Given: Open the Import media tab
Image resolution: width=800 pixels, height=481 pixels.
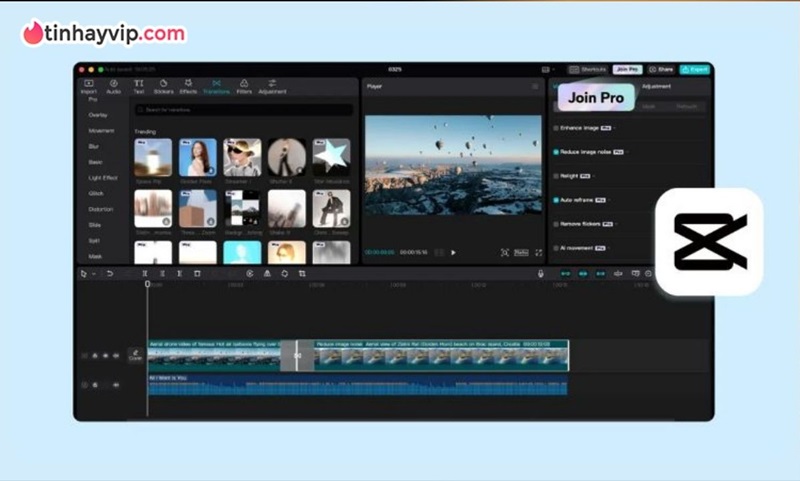Looking at the screenshot, I should coord(89,87).
